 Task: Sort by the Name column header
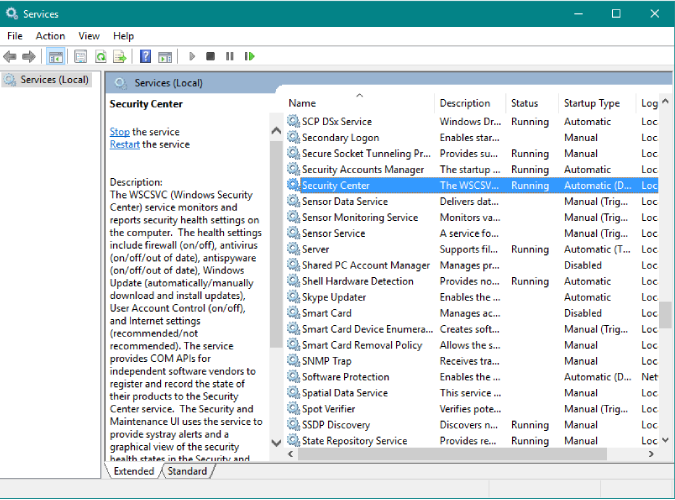pyautogui.click(x=359, y=103)
